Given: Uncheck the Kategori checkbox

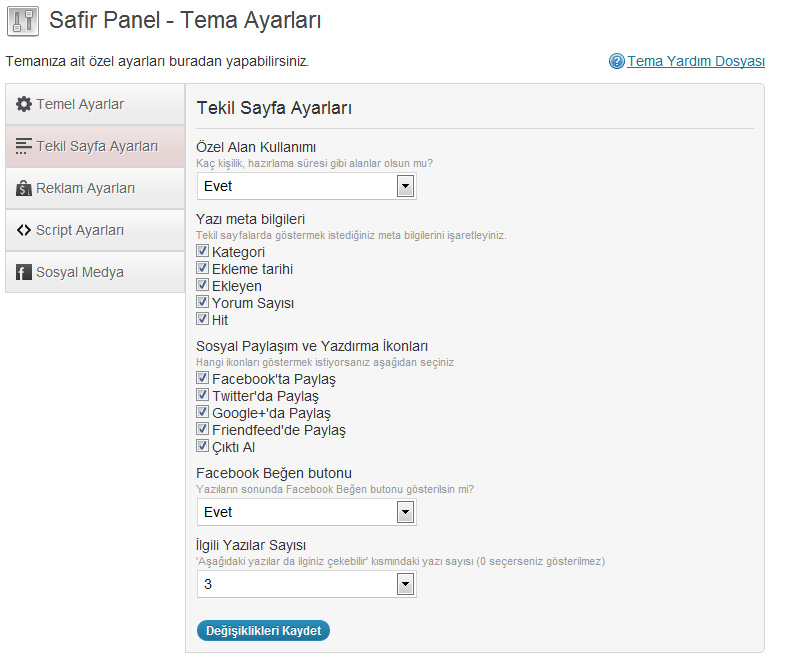Looking at the screenshot, I should pyautogui.click(x=202, y=251).
